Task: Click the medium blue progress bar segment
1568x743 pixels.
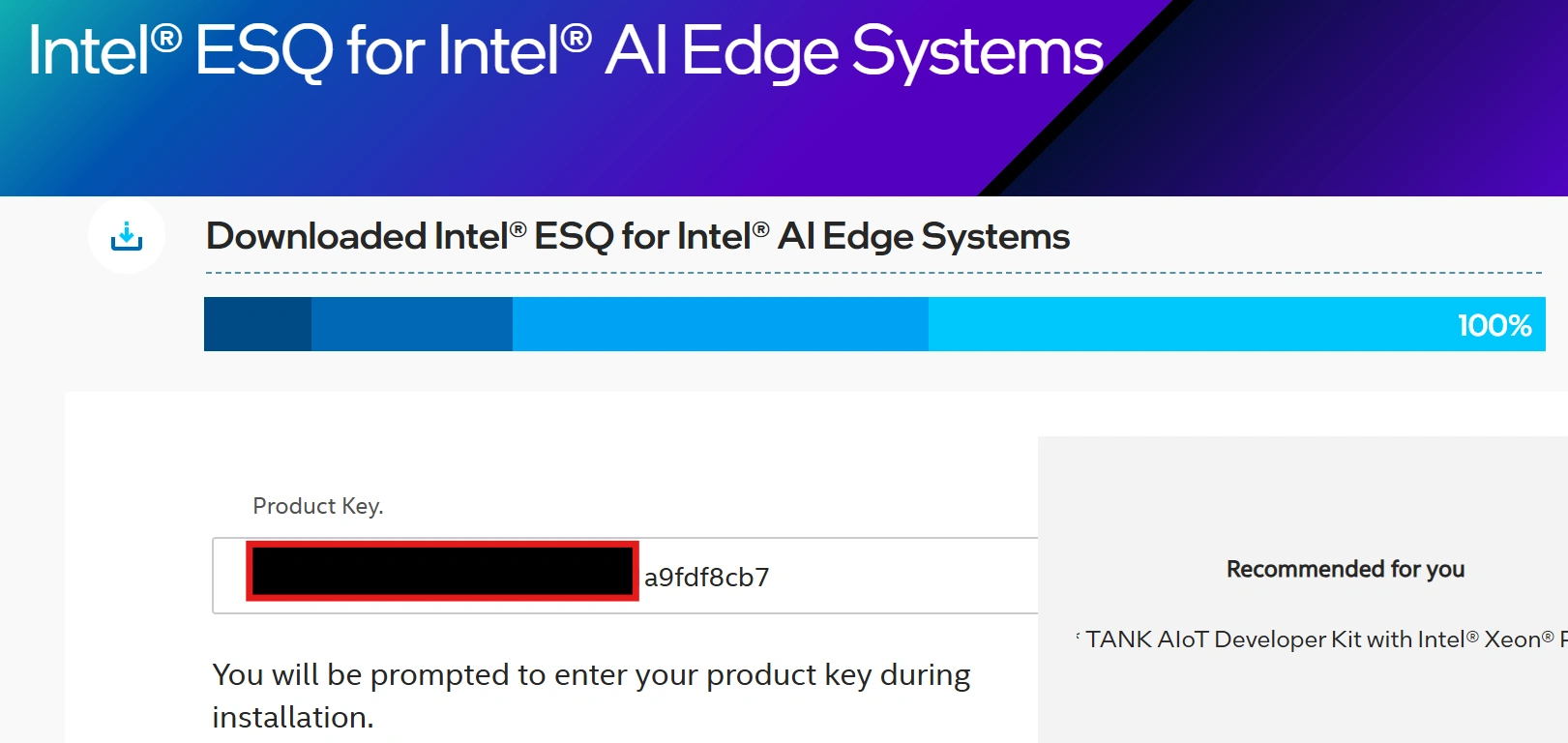Action: point(411,324)
